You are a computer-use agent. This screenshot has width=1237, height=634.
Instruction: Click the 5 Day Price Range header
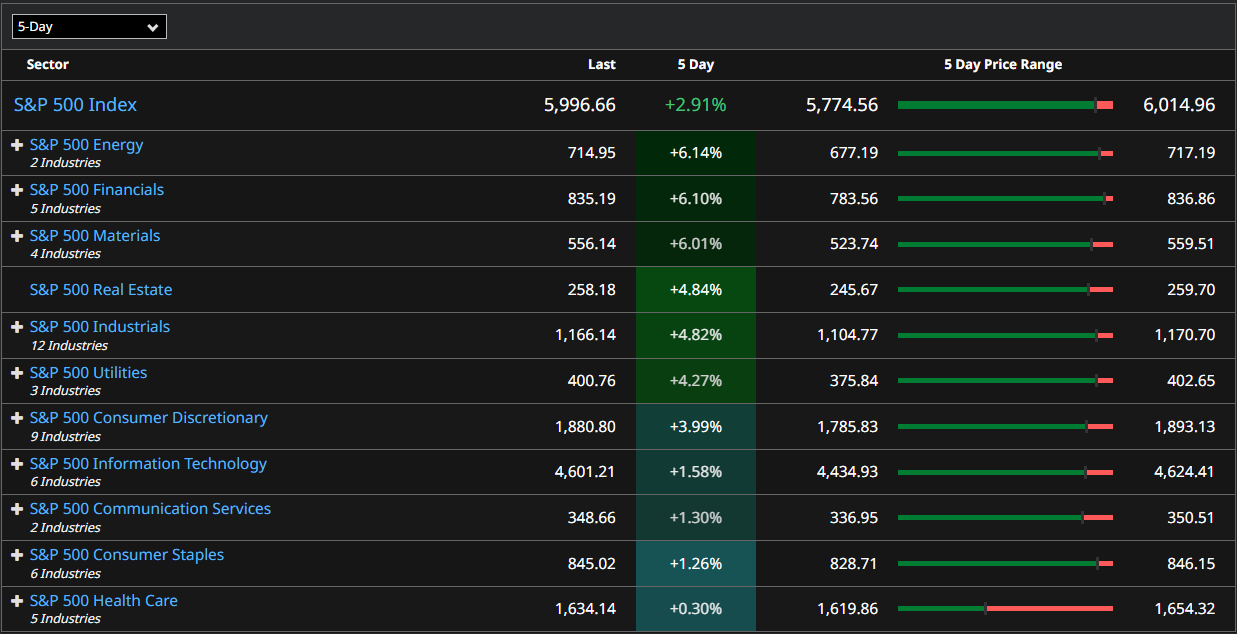pyautogui.click(x=1003, y=65)
